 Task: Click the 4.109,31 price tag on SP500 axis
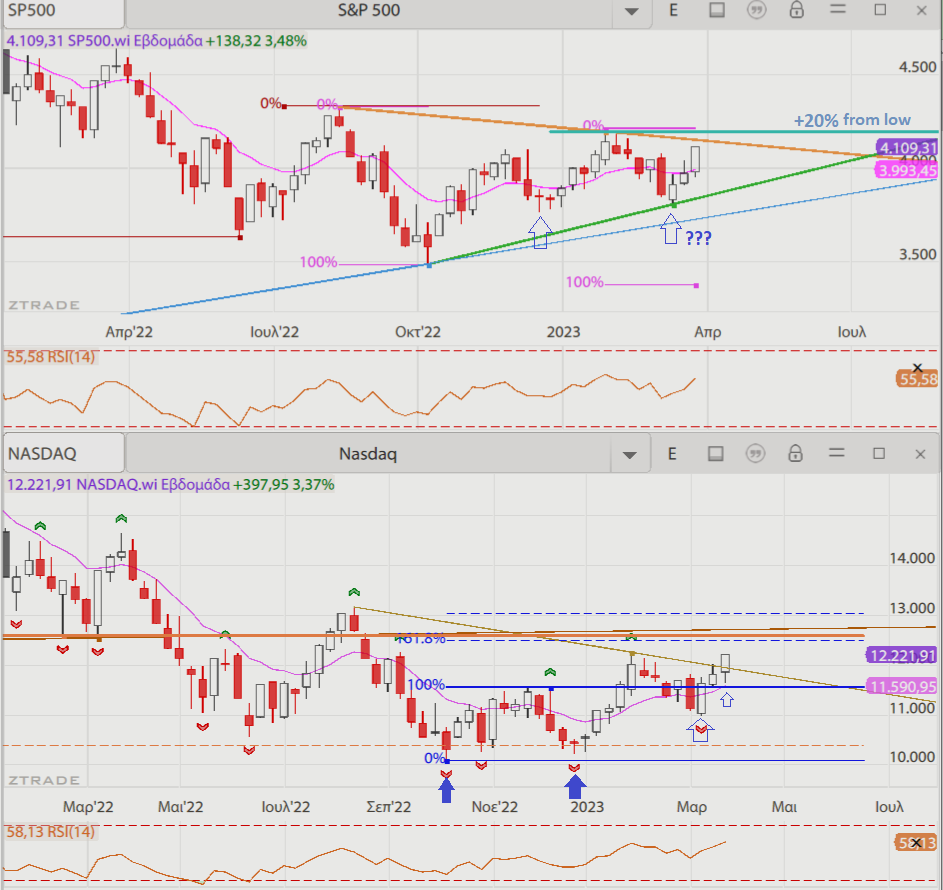908,148
